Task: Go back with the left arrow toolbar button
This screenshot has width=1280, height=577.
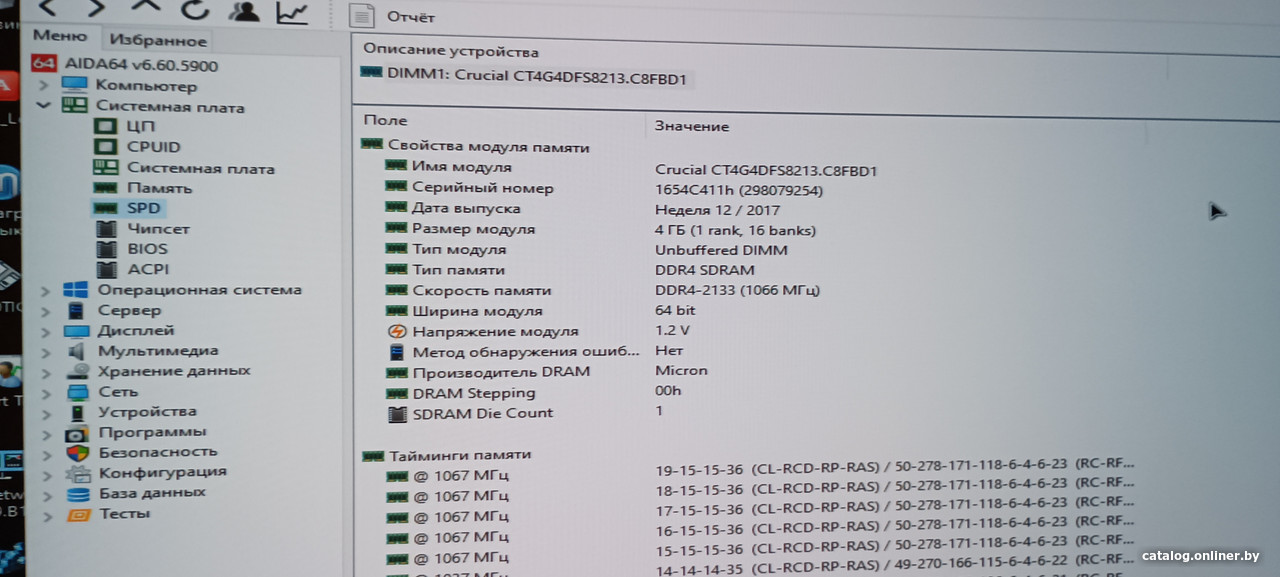Action: click(x=47, y=8)
